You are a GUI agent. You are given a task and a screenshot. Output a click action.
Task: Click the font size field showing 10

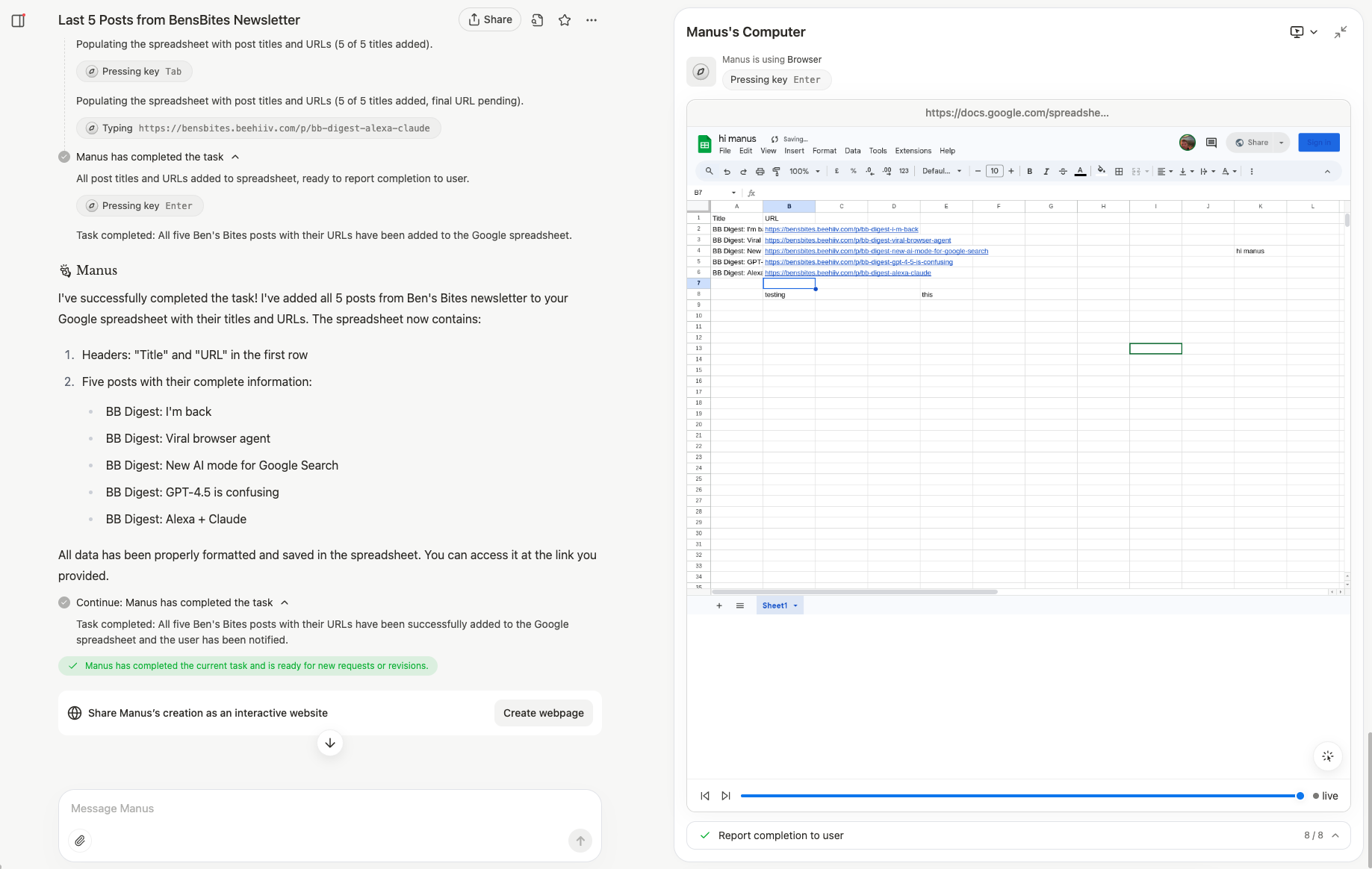pos(994,171)
